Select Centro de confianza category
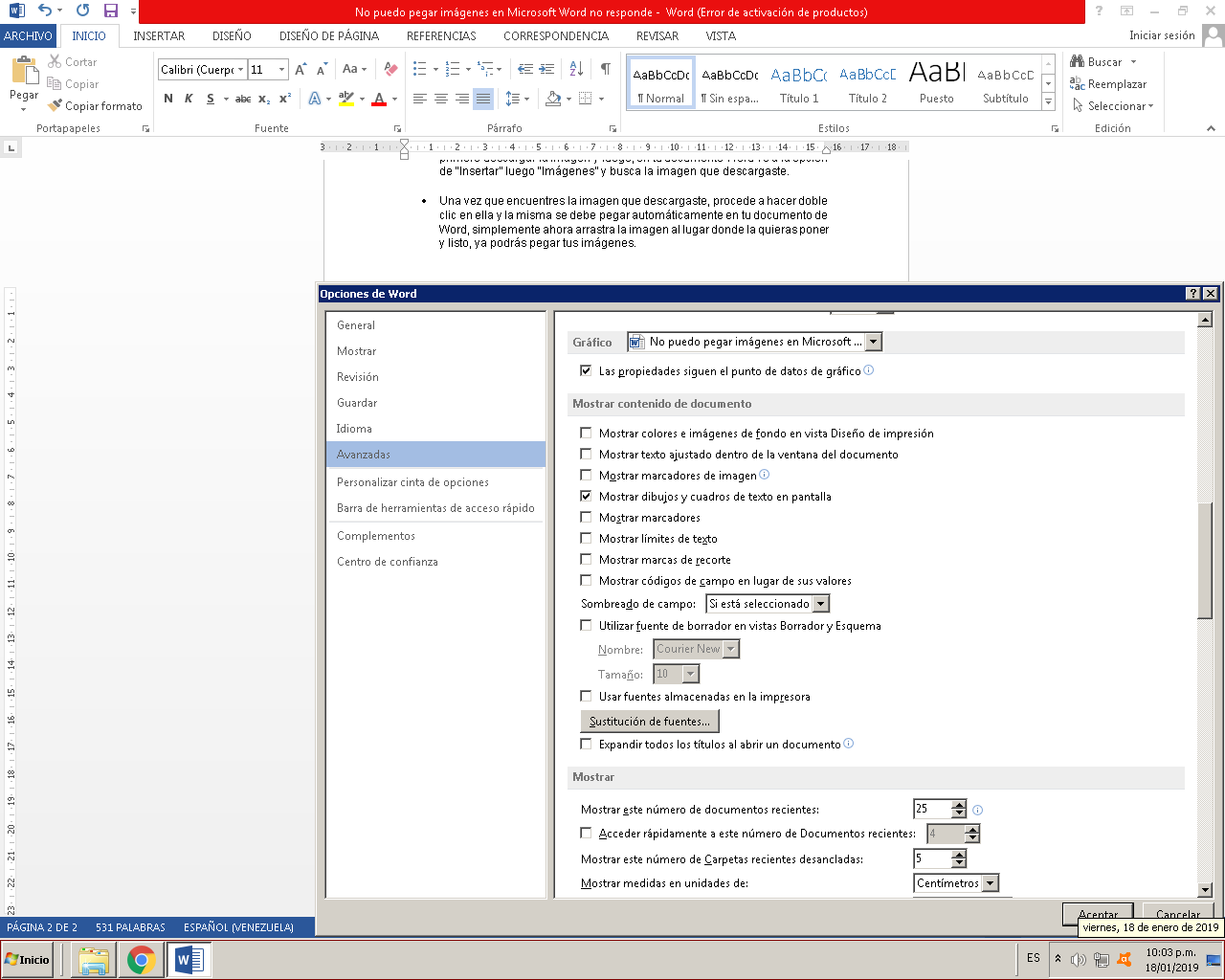This screenshot has height=980, width=1225. (x=436, y=562)
